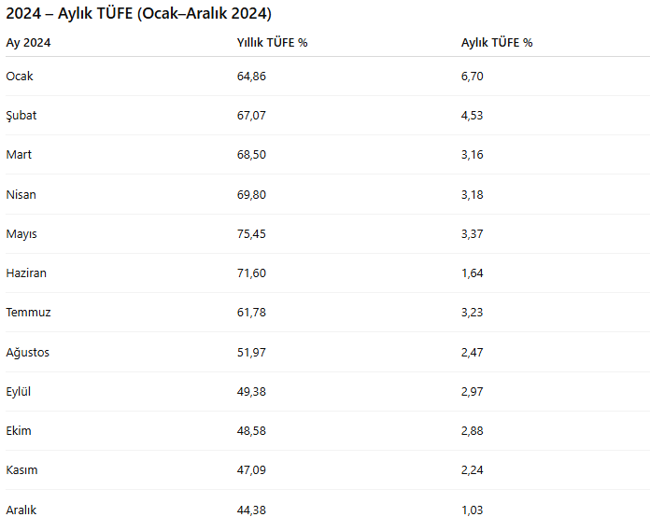Click the 'Mart' month cell
The width and height of the screenshot is (650, 531).
click(19, 155)
